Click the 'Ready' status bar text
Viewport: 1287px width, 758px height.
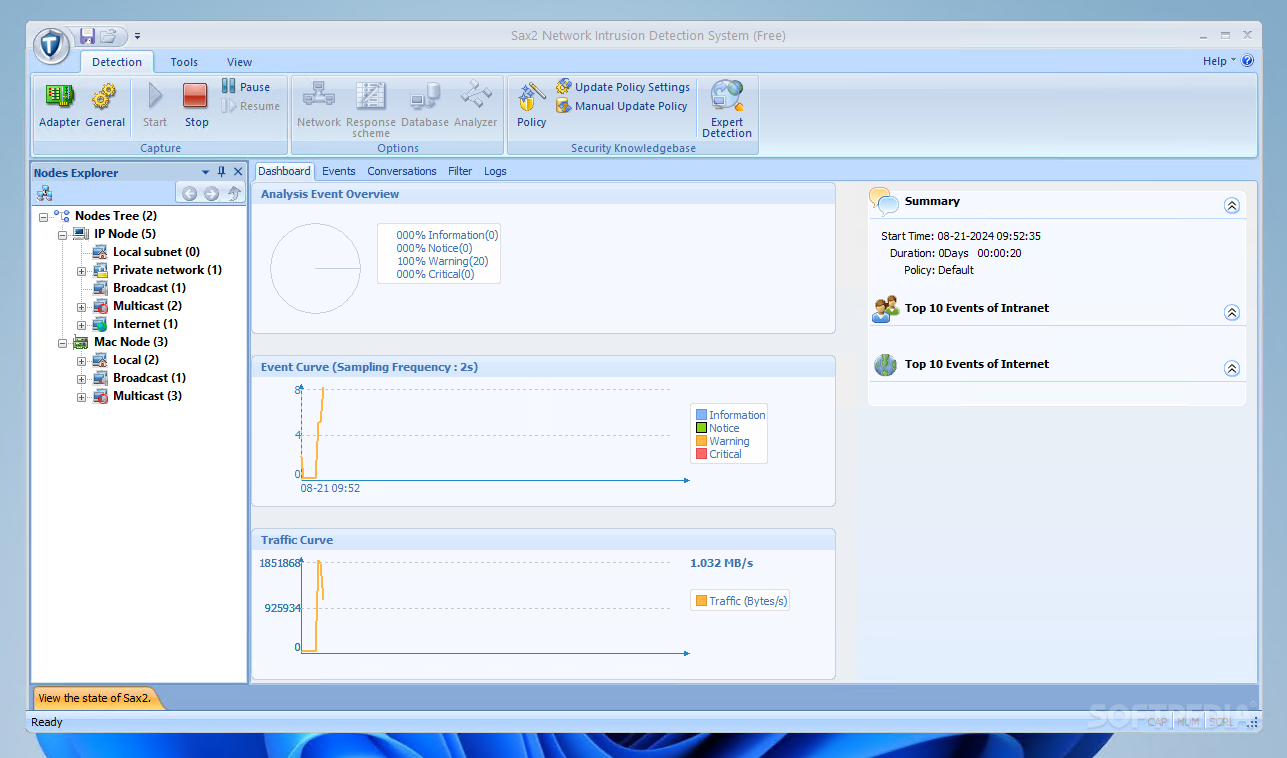click(x=47, y=722)
